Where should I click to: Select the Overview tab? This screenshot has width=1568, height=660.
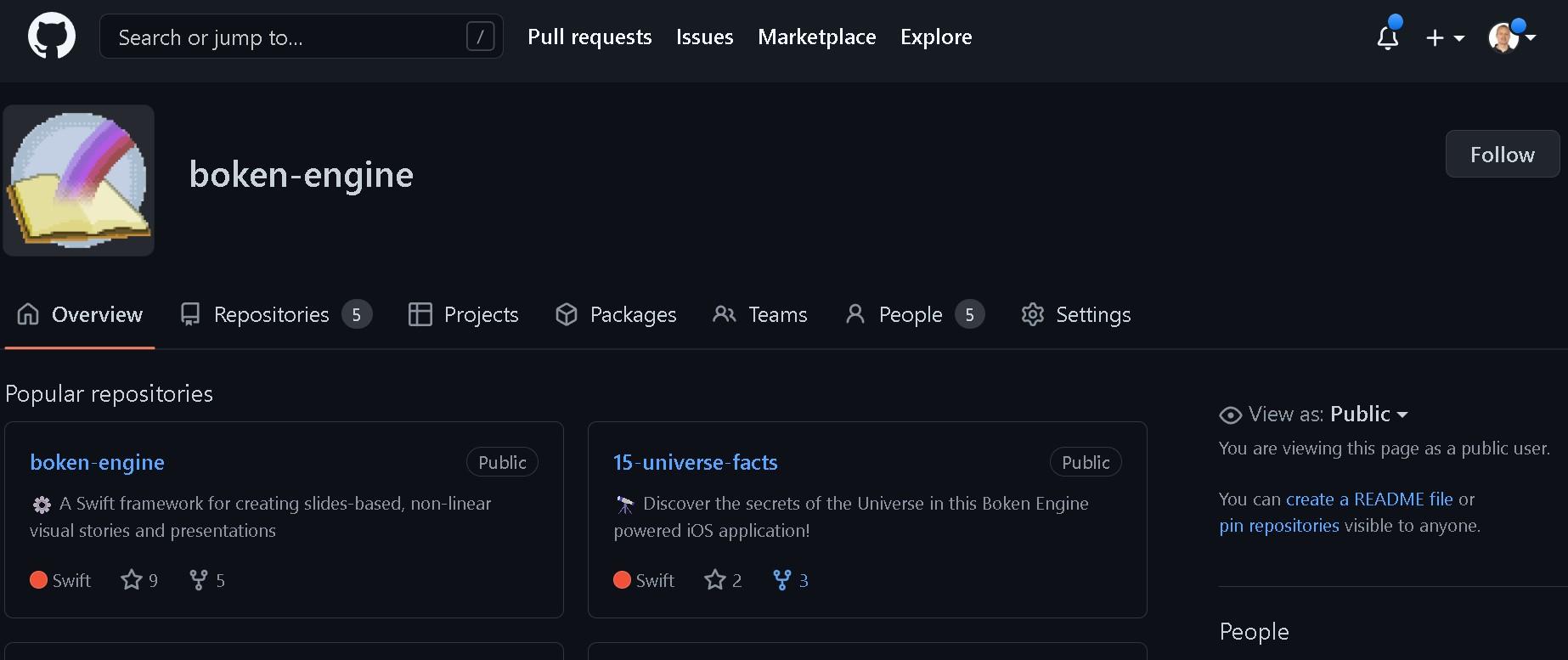pyautogui.click(x=80, y=314)
